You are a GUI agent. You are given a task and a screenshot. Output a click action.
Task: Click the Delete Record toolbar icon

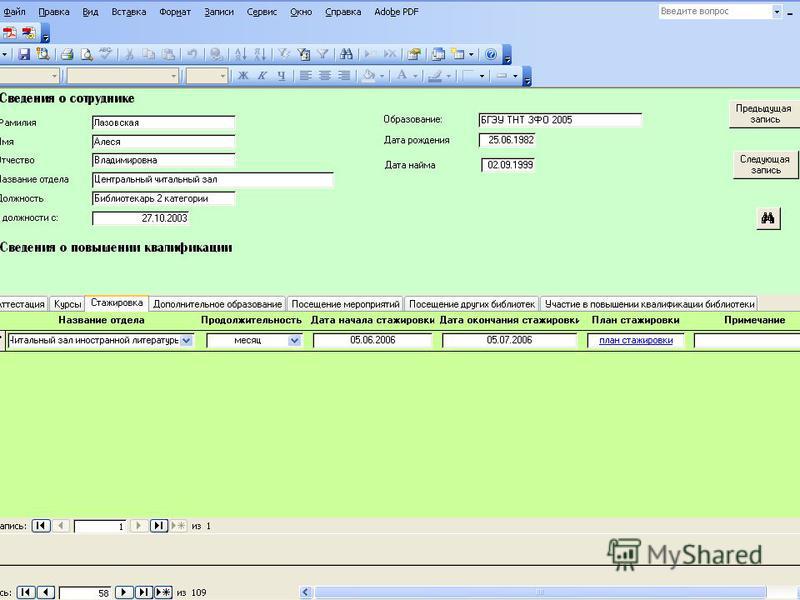coord(389,54)
